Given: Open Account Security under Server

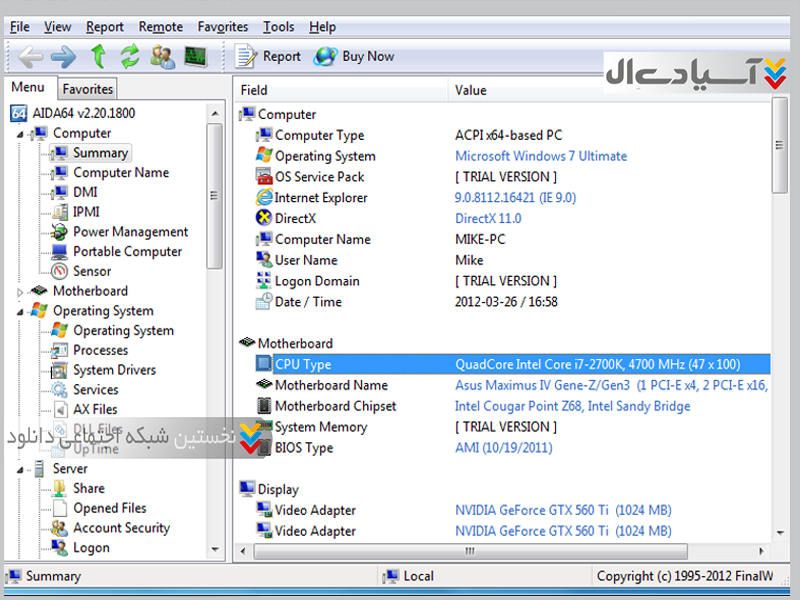Looking at the screenshot, I should pyautogui.click(x=121, y=528).
